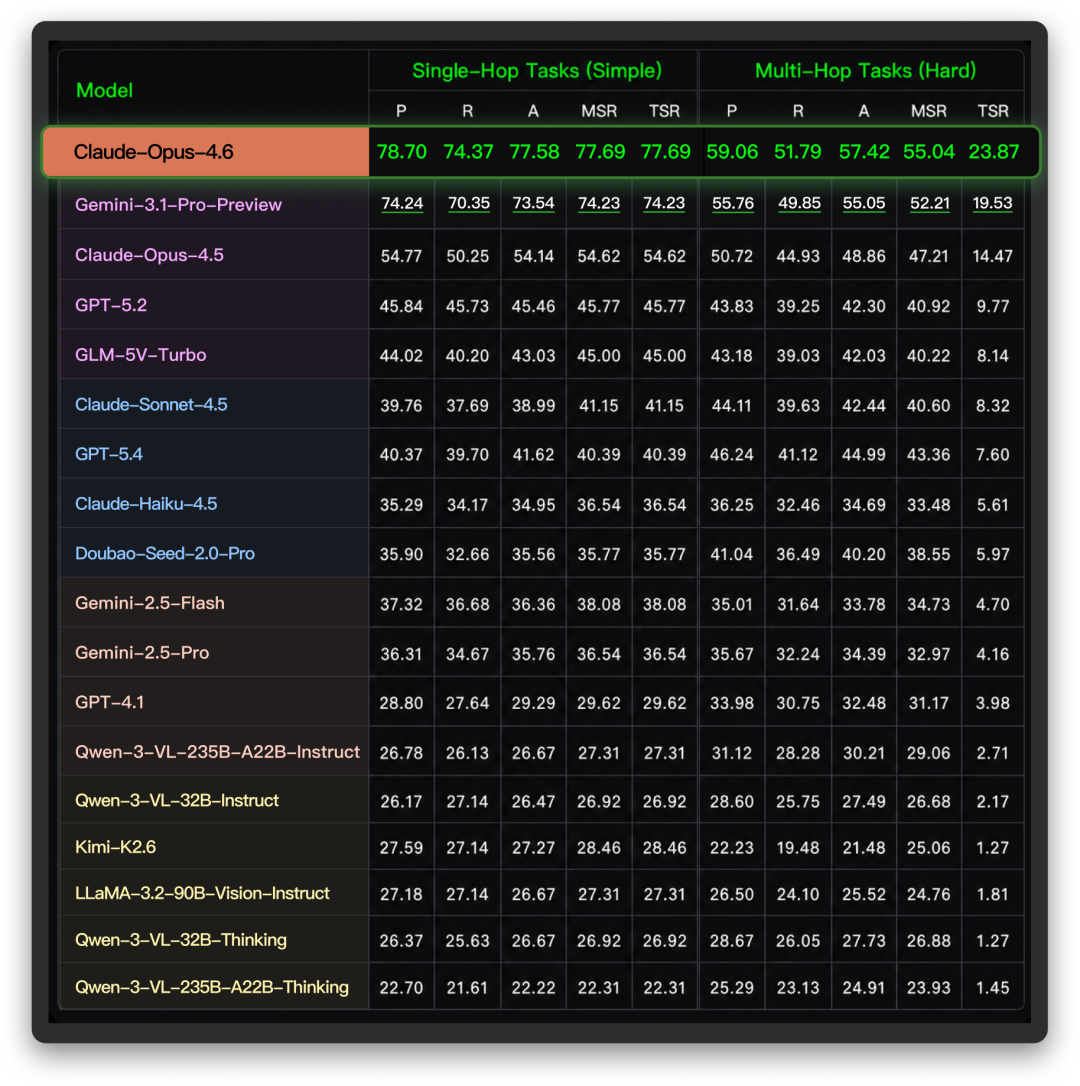
Task: Select the underlined 19.53 value in Gemini-3.1-Pro-Preview row
Action: (x=992, y=204)
